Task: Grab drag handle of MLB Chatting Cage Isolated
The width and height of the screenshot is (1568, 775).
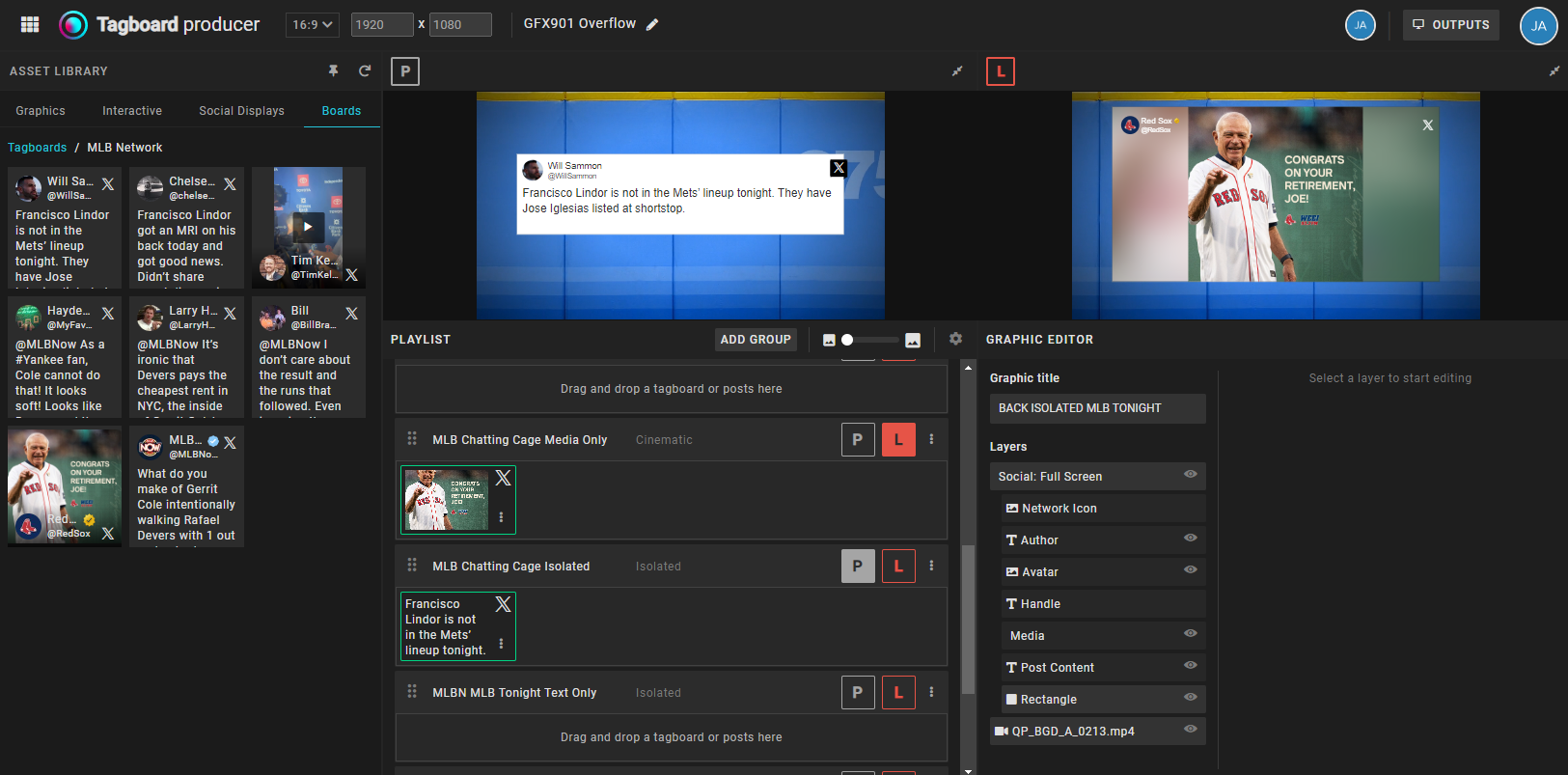Action: 412,566
